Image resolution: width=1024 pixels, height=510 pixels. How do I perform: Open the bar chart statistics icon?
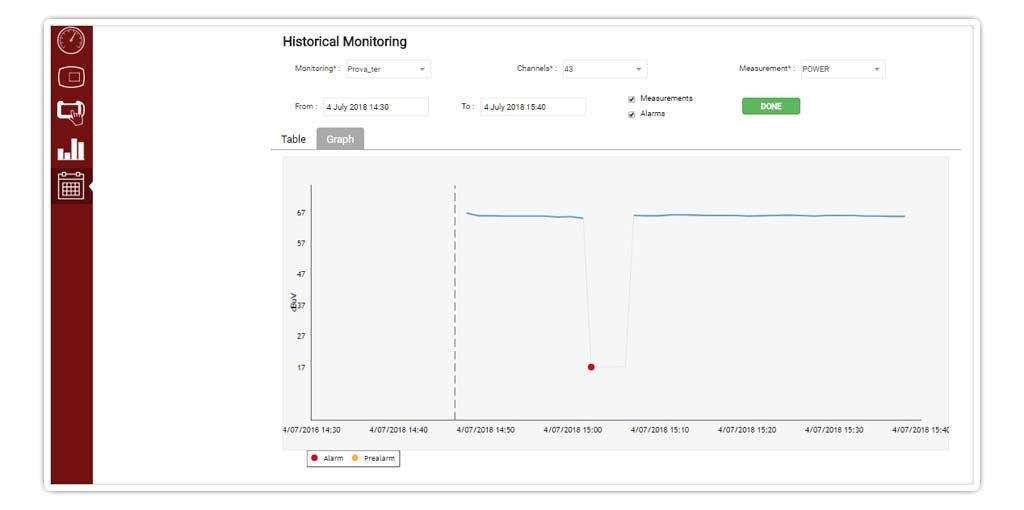tap(71, 149)
